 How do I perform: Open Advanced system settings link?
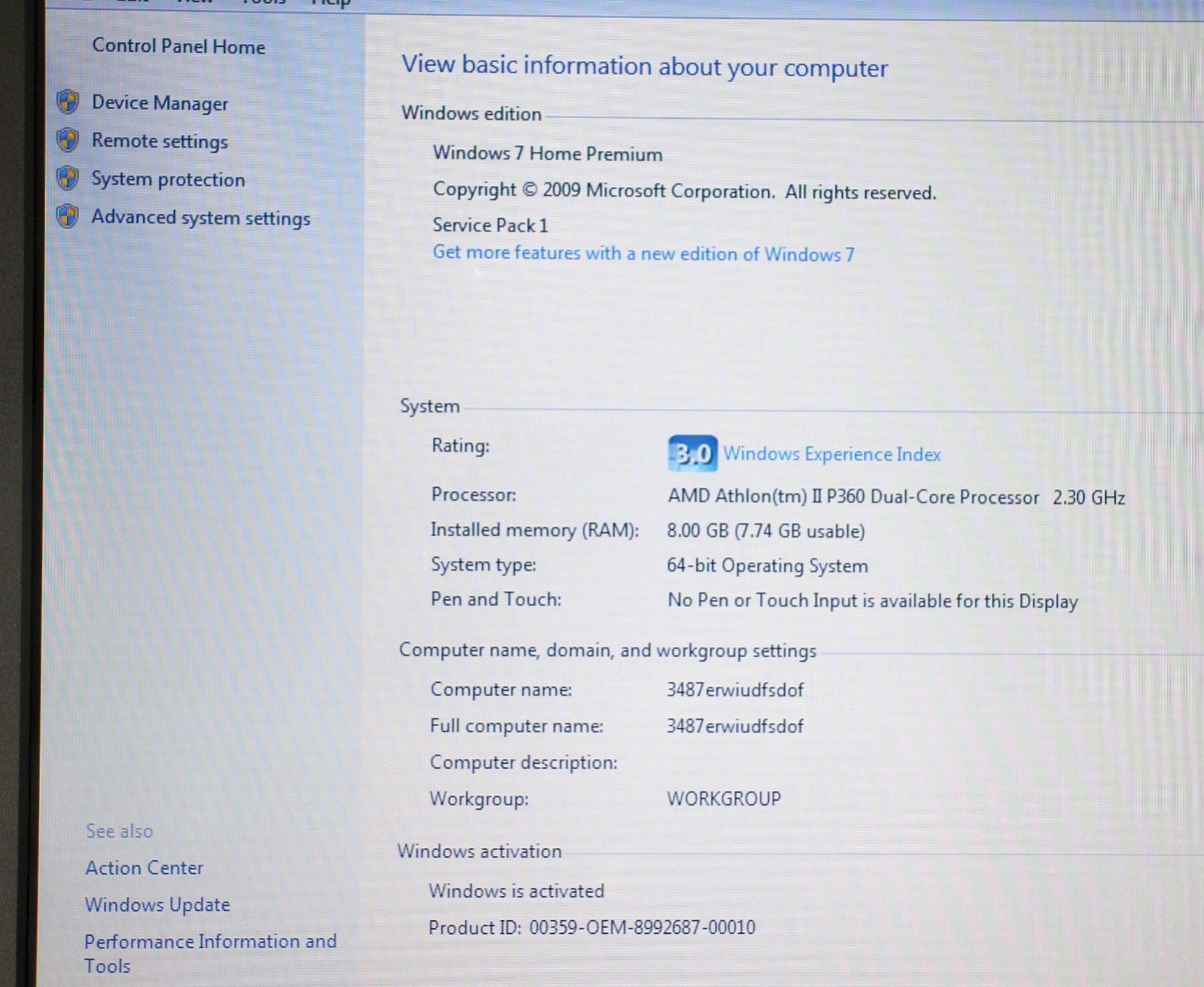(201, 218)
